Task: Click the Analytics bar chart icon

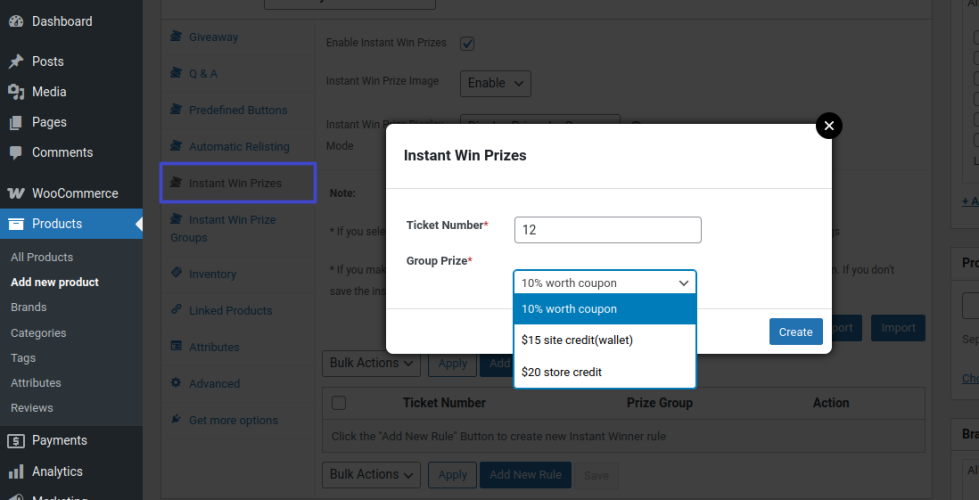Action: [16, 472]
